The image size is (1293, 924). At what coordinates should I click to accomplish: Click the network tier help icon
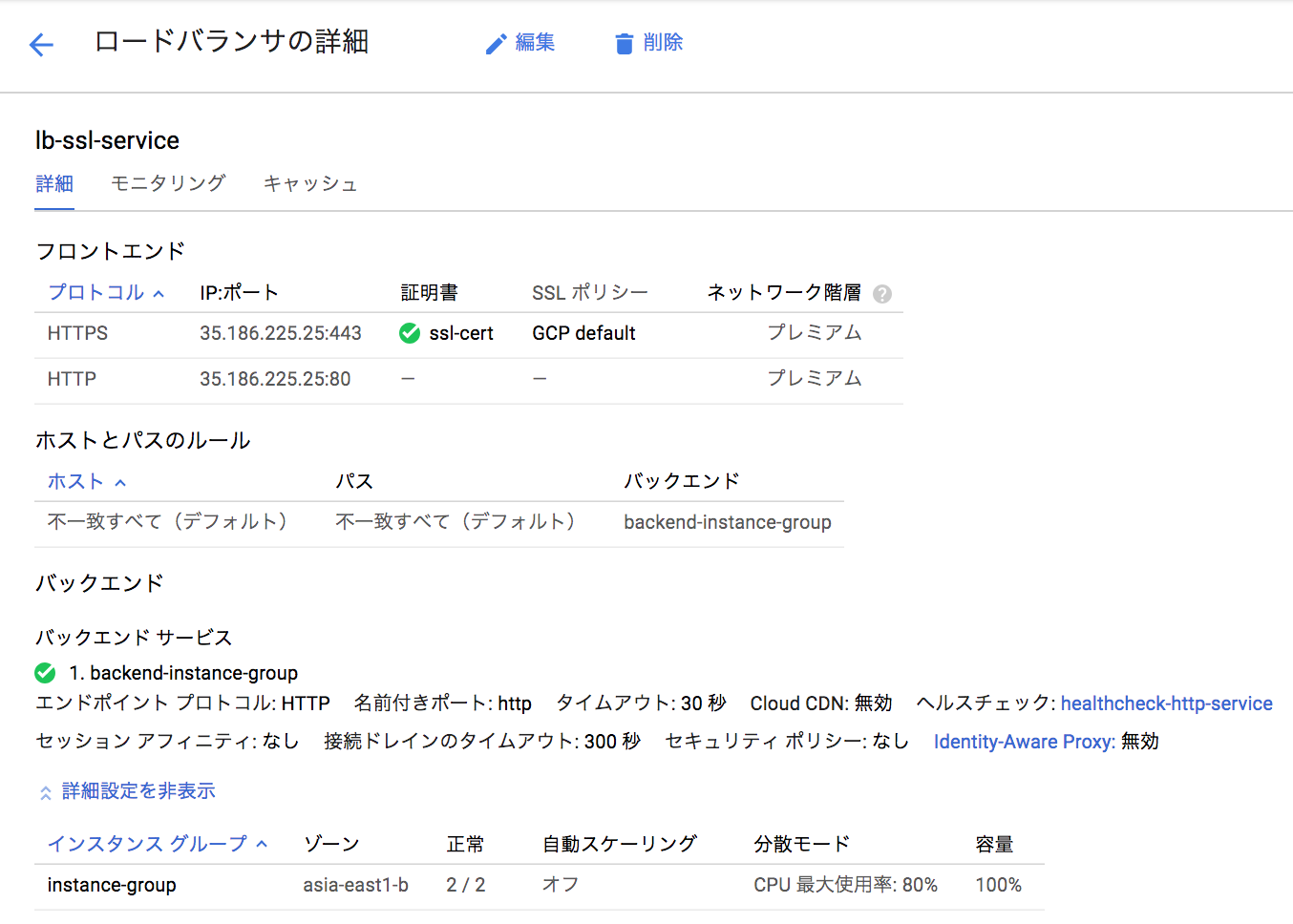point(882,294)
